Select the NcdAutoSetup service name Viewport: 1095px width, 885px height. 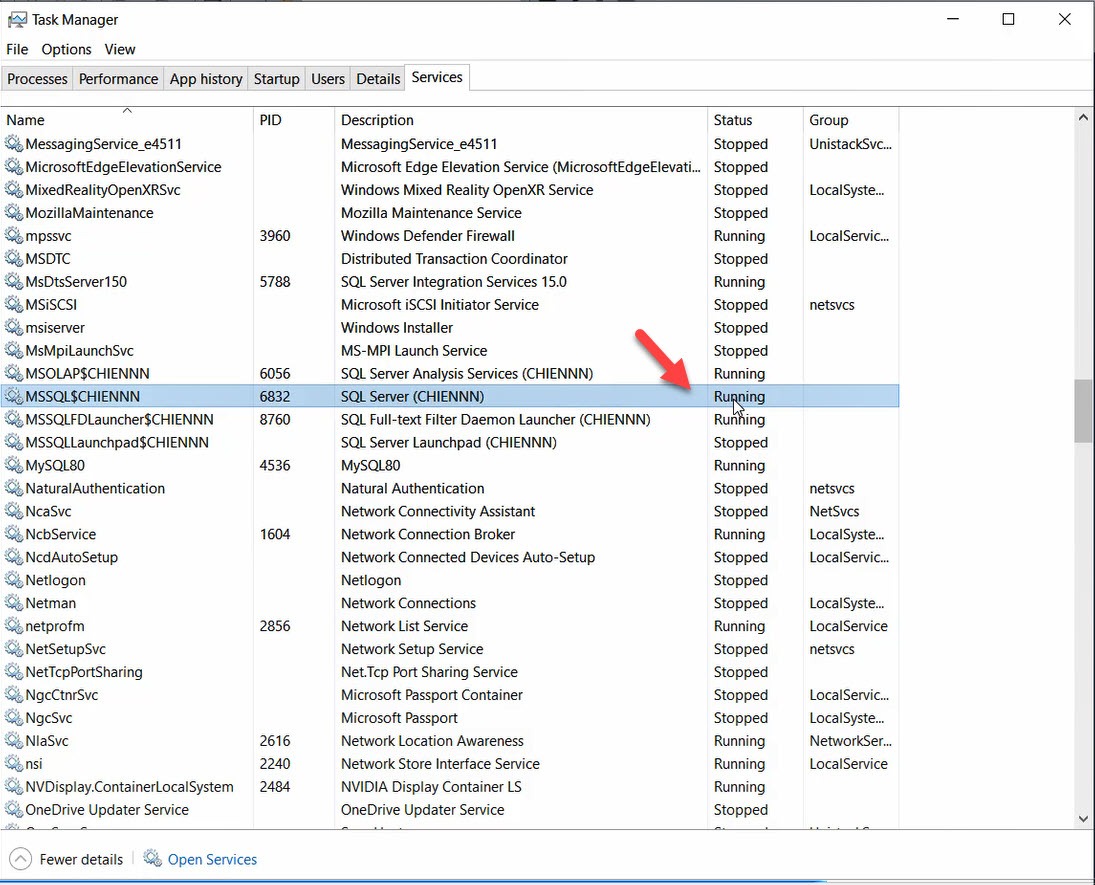pos(72,557)
